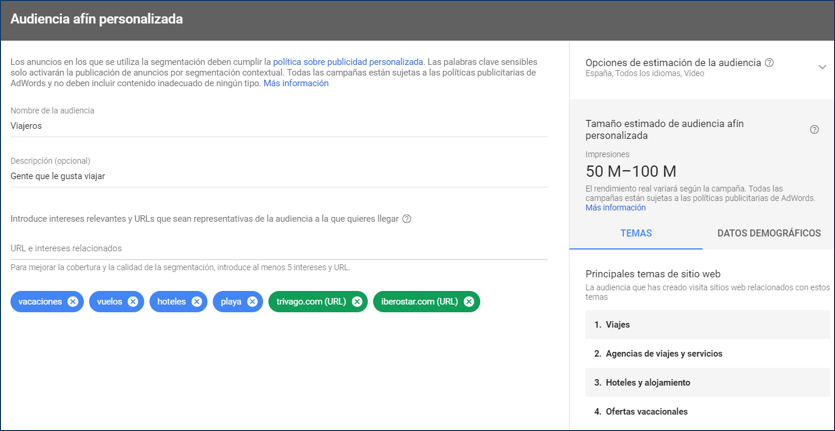Switch to the TEMAS tab

coord(636,233)
